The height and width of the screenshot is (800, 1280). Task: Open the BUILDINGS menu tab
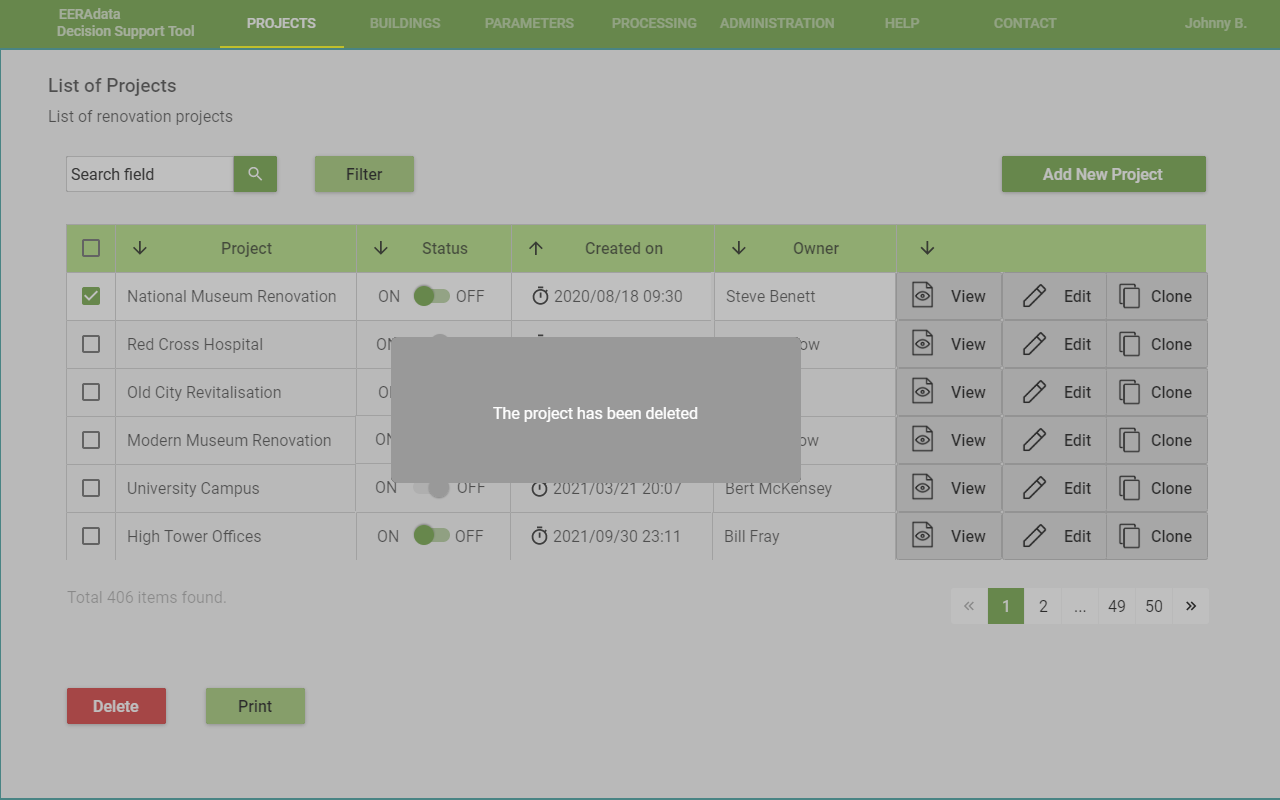point(405,23)
